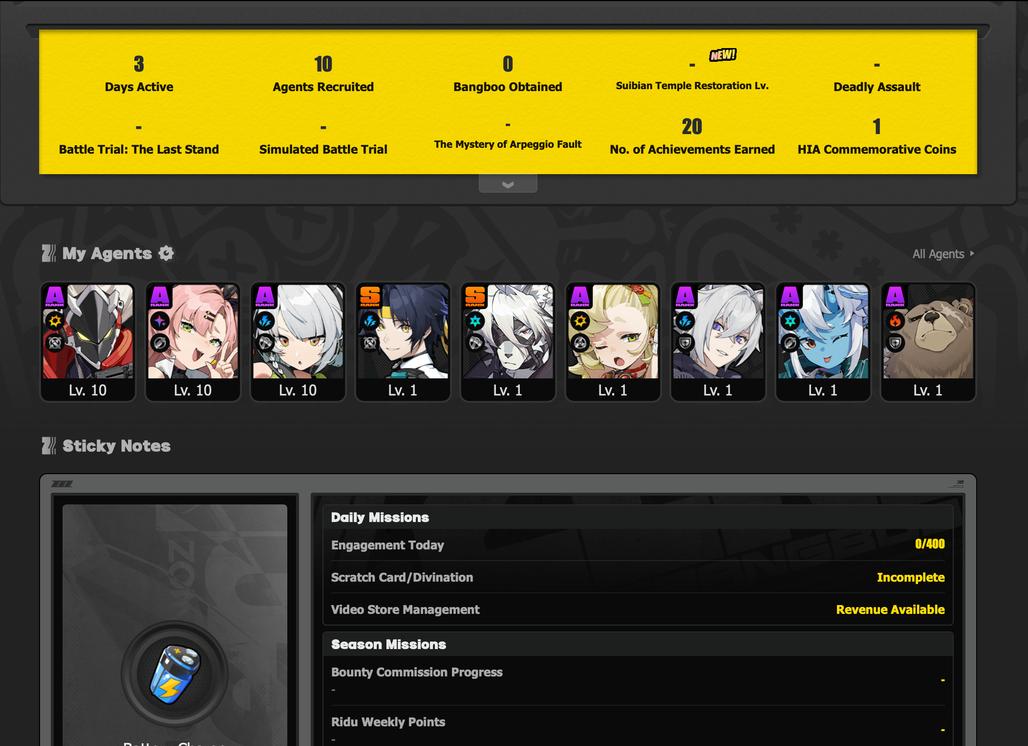This screenshot has width=1028, height=746.
Task: Click the Daily Missions header
Action: pos(380,517)
